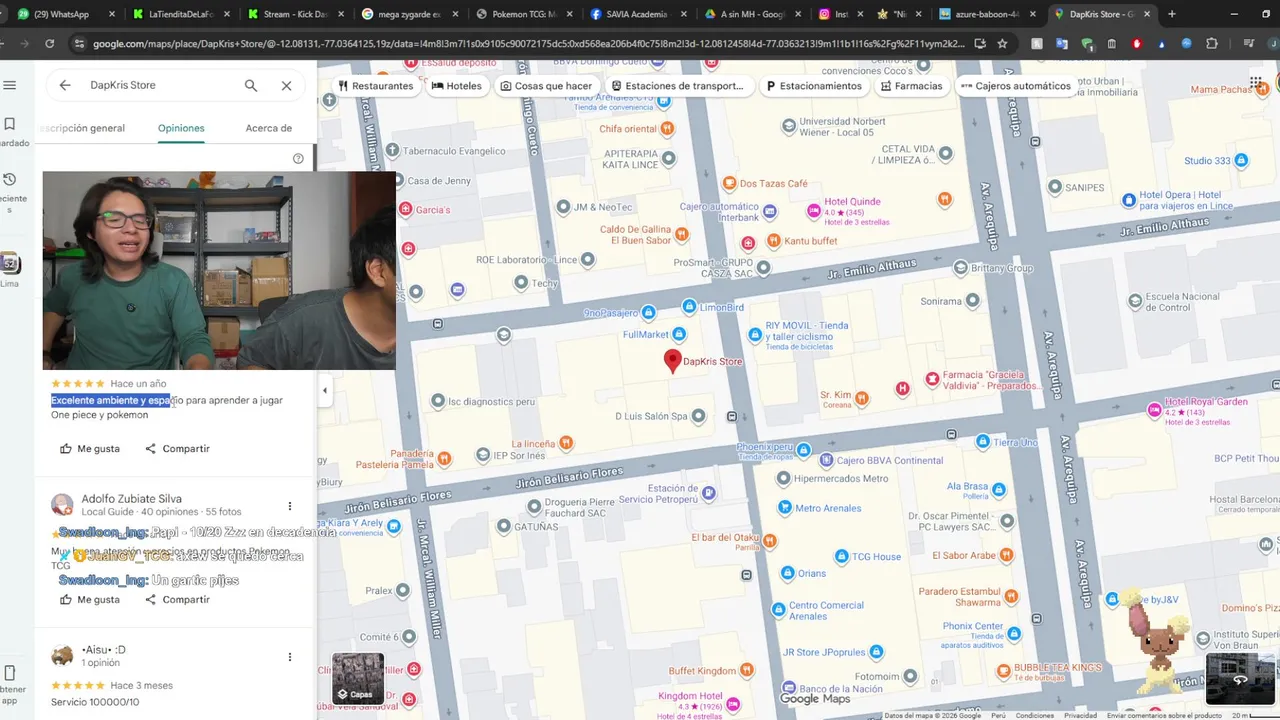This screenshot has height=720, width=1280.
Task: Open the Condiciones link in map footer
Action: tap(1035, 715)
